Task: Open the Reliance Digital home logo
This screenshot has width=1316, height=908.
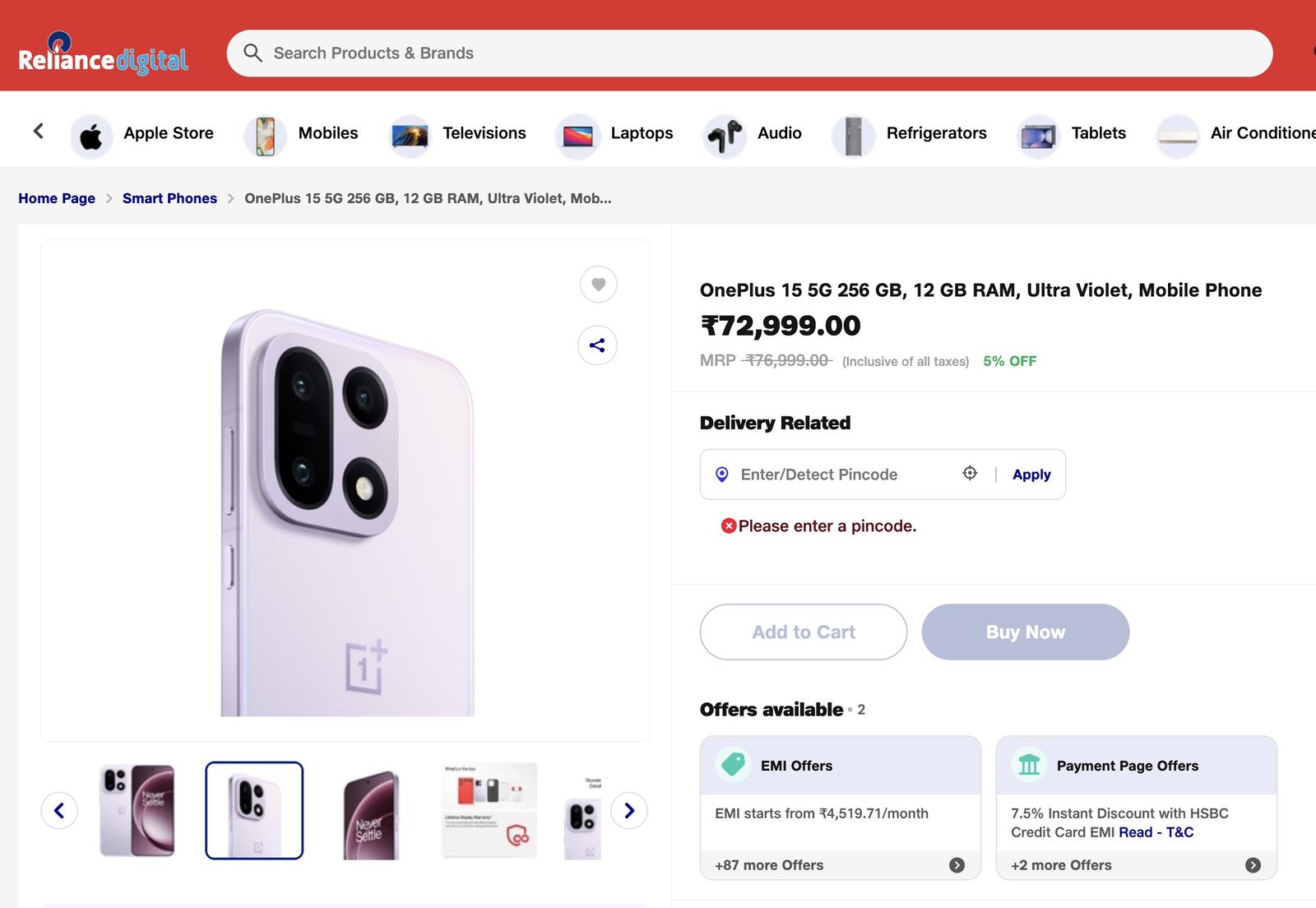Action: tap(103, 55)
